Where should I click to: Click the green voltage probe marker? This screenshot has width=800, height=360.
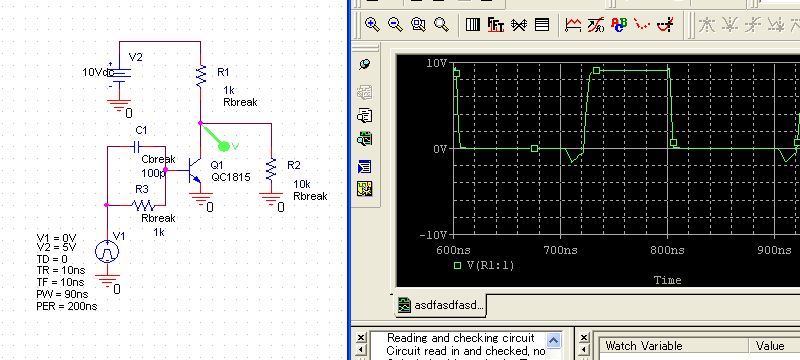[224, 146]
